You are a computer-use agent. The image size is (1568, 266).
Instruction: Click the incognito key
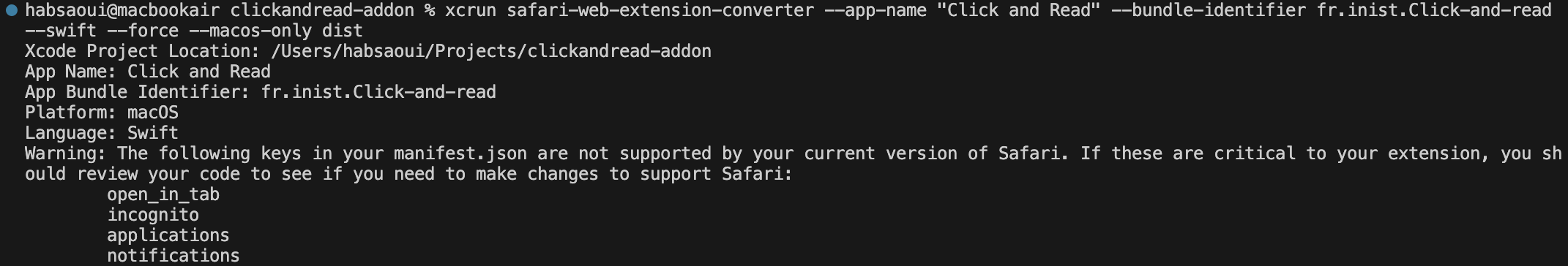(x=153, y=215)
